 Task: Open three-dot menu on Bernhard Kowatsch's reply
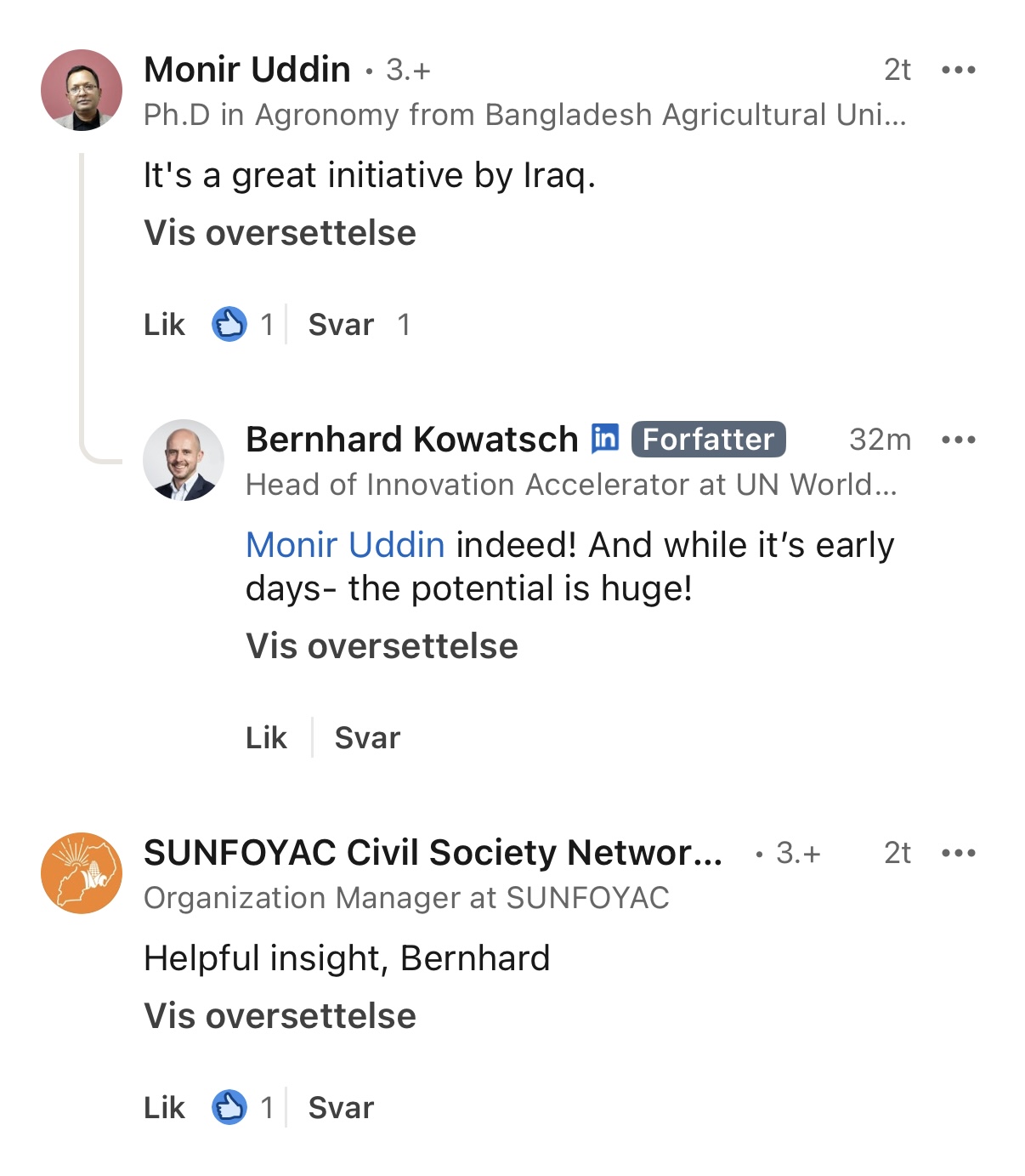pyautogui.click(x=959, y=440)
